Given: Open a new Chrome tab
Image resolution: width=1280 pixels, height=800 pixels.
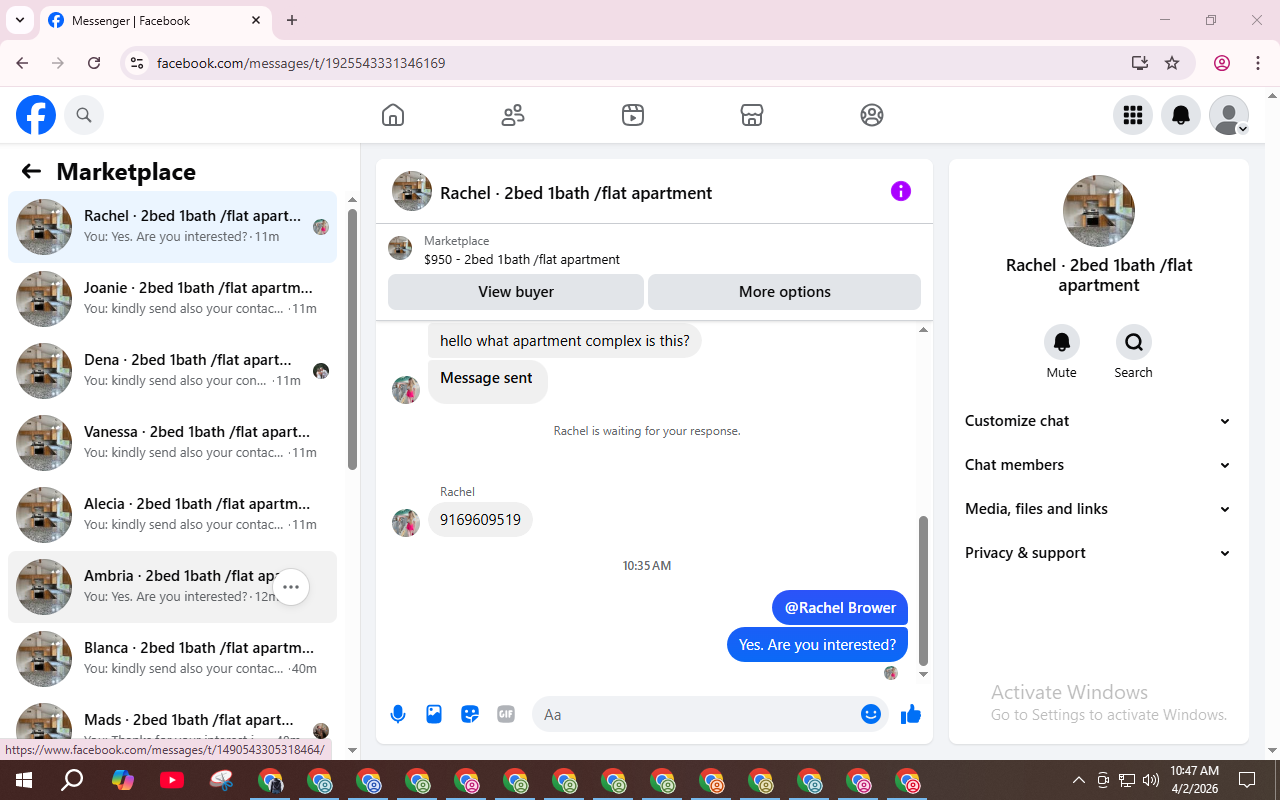Looking at the screenshot, I should tap(292, 20).
